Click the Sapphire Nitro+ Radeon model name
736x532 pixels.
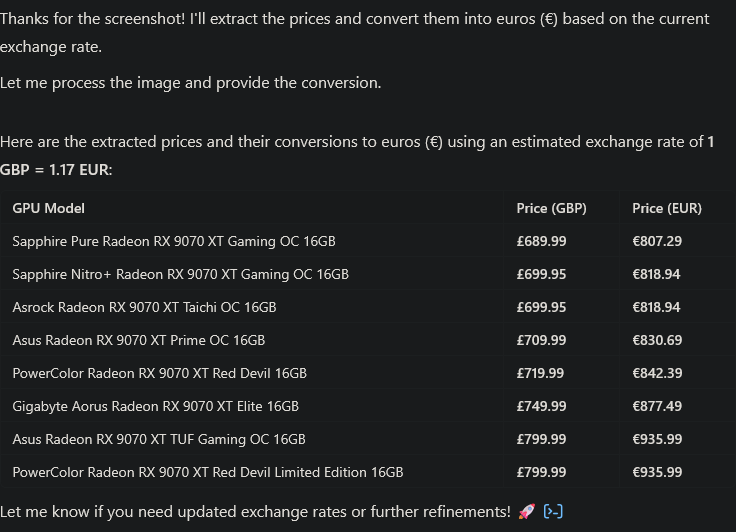click(x=181, y=274)
